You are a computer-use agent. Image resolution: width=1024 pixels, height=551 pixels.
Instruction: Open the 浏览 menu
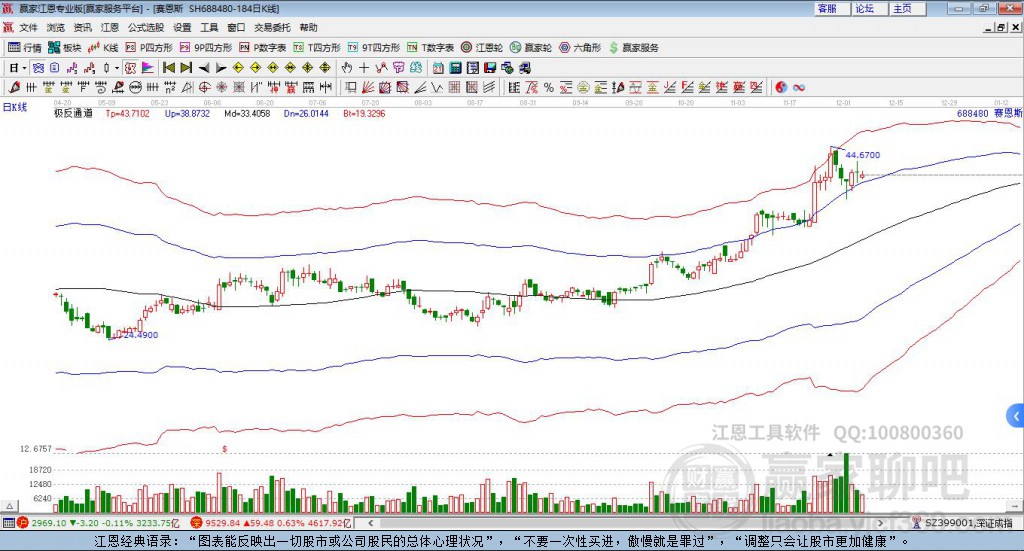pyautogui.click(x=56, y=27)
